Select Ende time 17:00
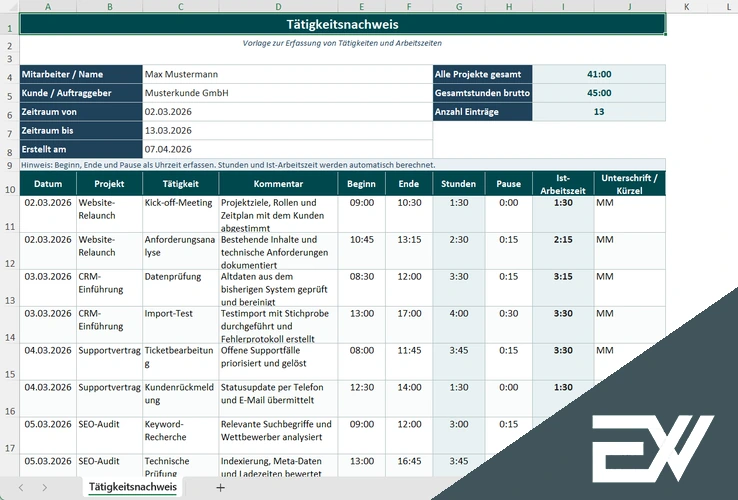Viewport: 738px width, 500px height. (x=409, y=325)
